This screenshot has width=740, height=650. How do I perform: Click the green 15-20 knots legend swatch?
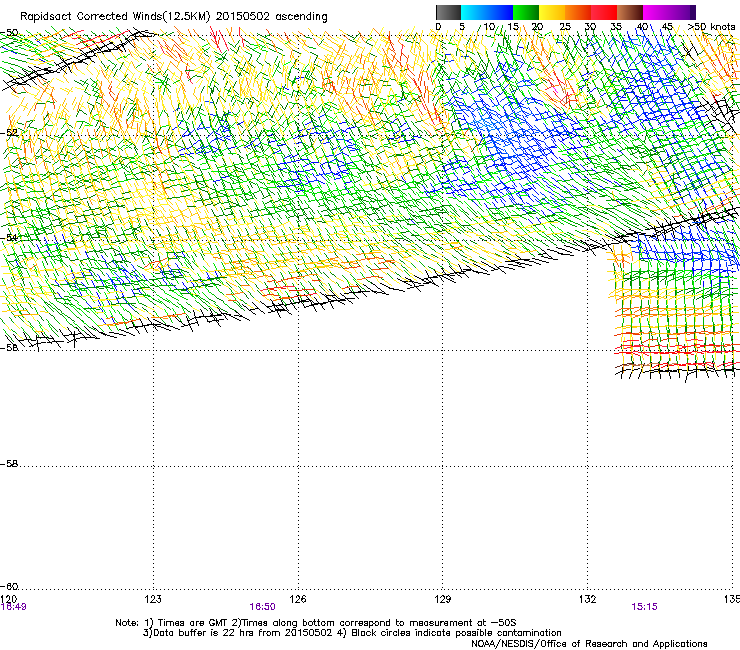[x=526, y=12]
